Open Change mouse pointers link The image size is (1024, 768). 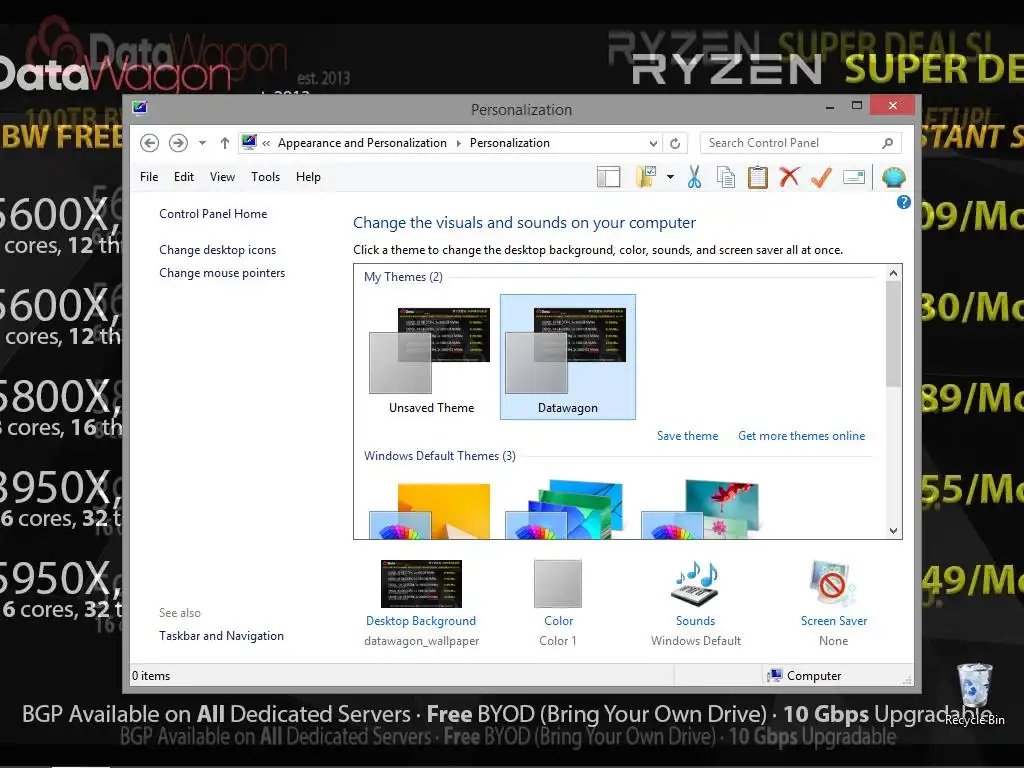[222, 273]
